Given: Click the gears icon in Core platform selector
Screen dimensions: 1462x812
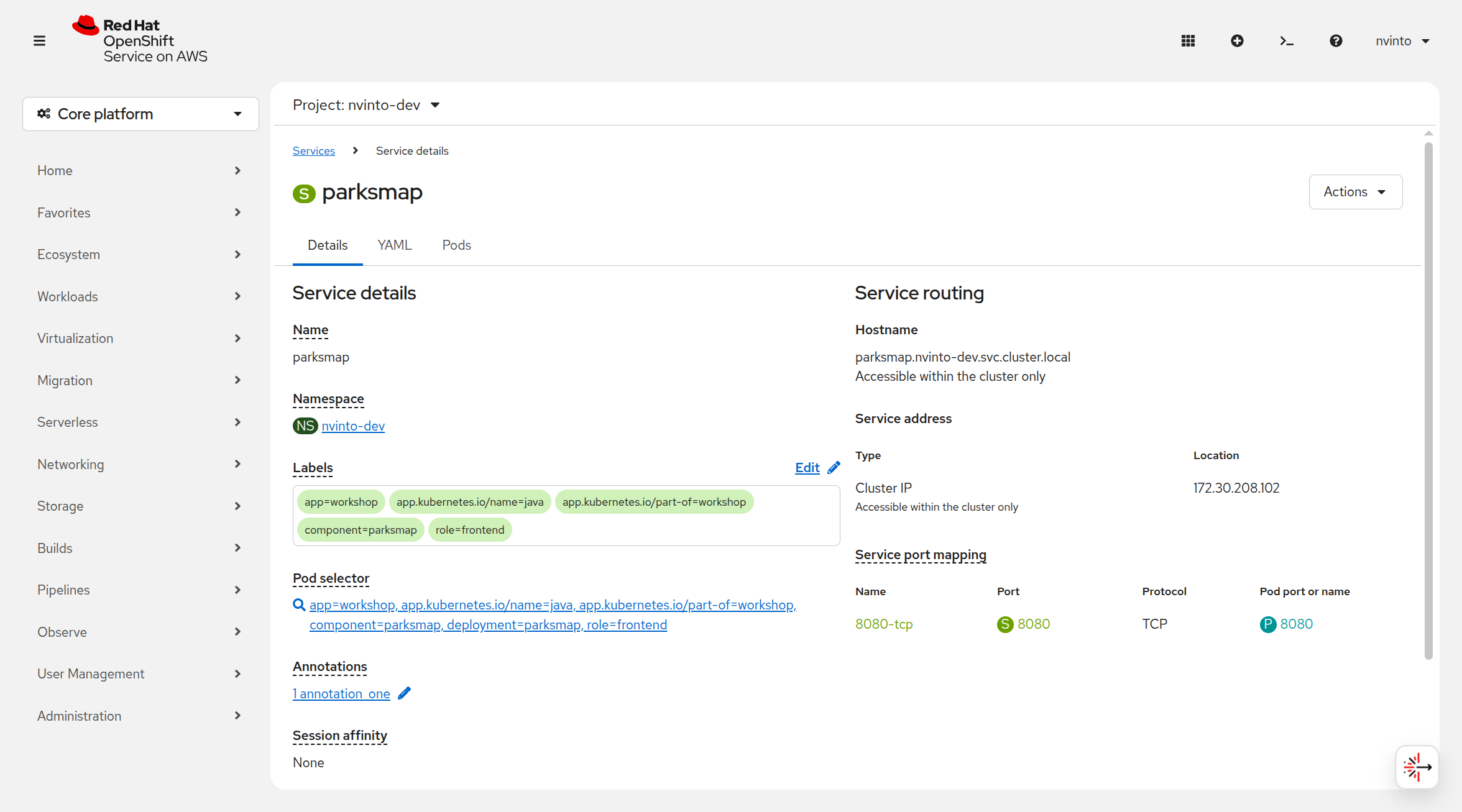Looking at the screenshot, I should [x=44, y=114].
